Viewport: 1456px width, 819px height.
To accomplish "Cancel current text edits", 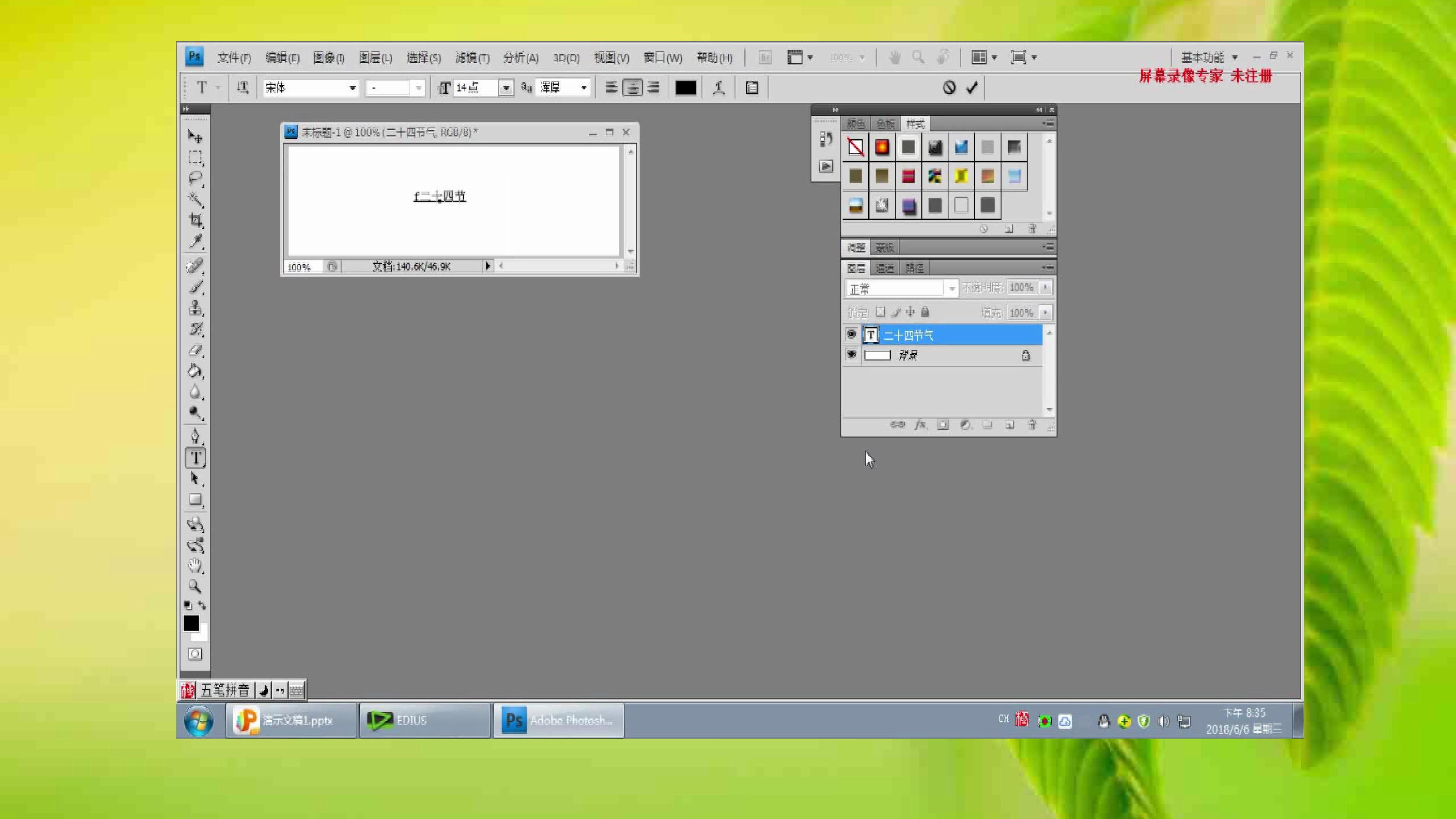I will [949, 88].
